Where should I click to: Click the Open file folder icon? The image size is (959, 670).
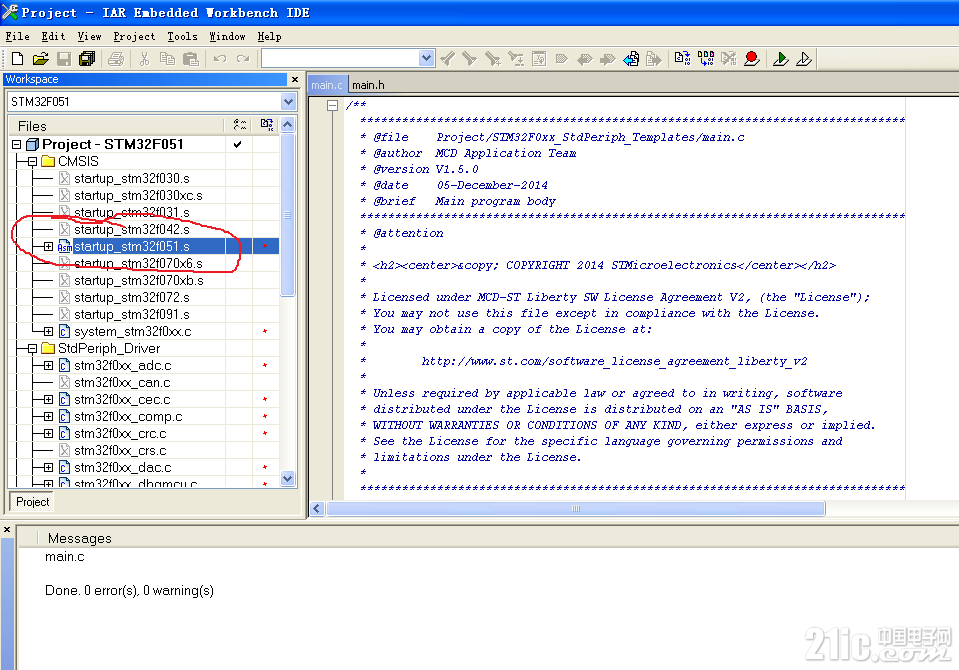tap(40, 59)
